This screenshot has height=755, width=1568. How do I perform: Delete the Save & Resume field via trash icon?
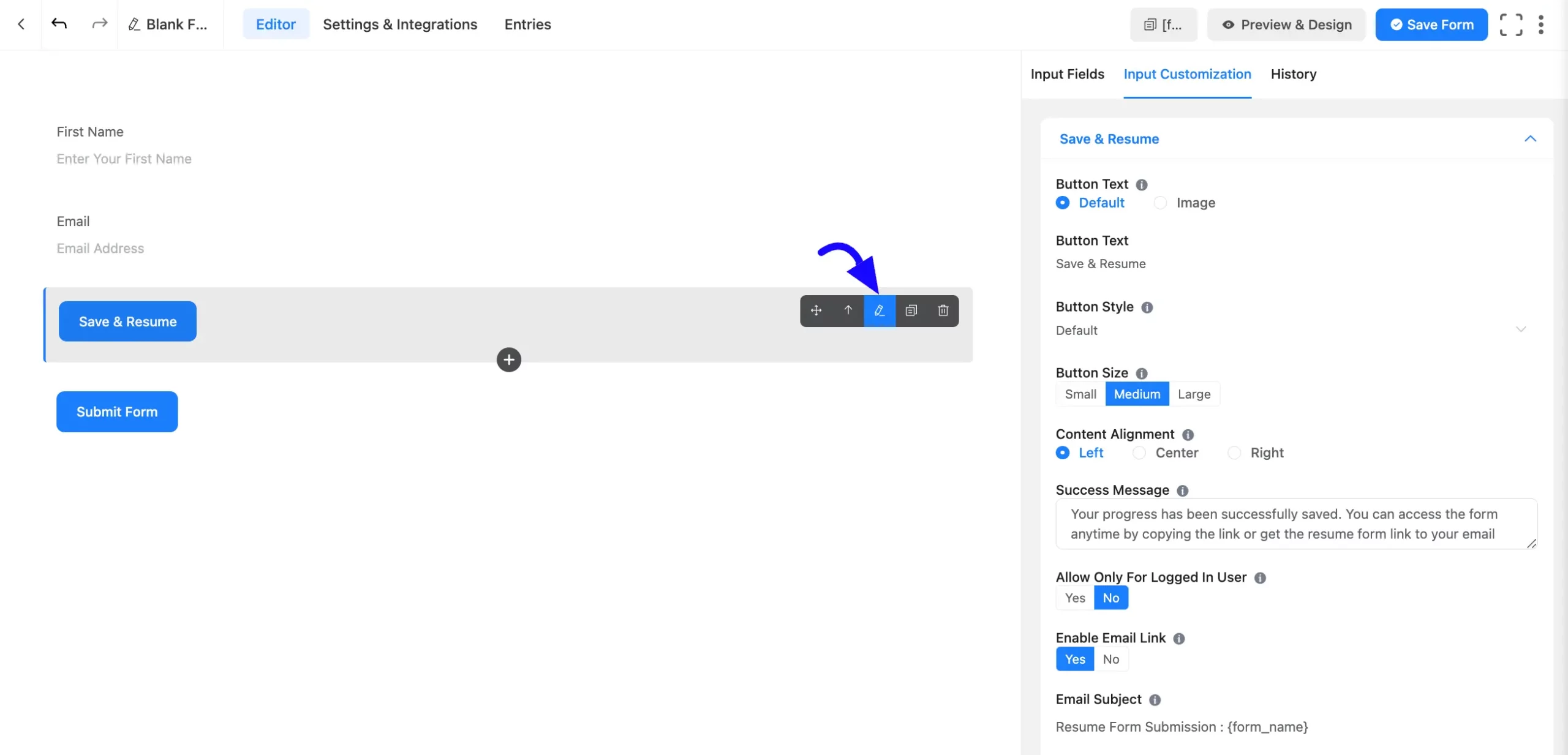click(942, 310)
